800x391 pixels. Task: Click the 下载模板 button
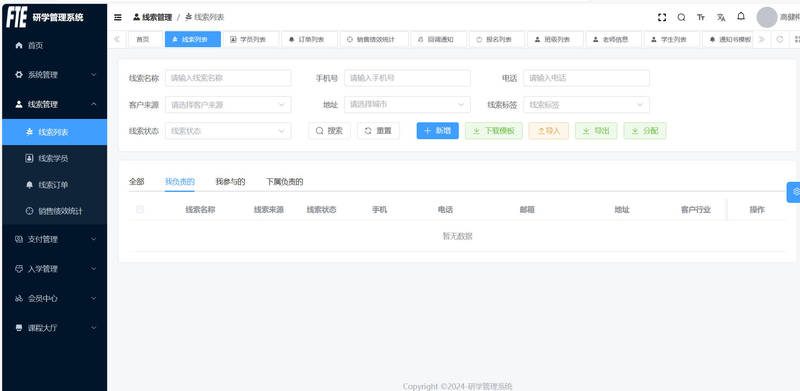point(494,131)
